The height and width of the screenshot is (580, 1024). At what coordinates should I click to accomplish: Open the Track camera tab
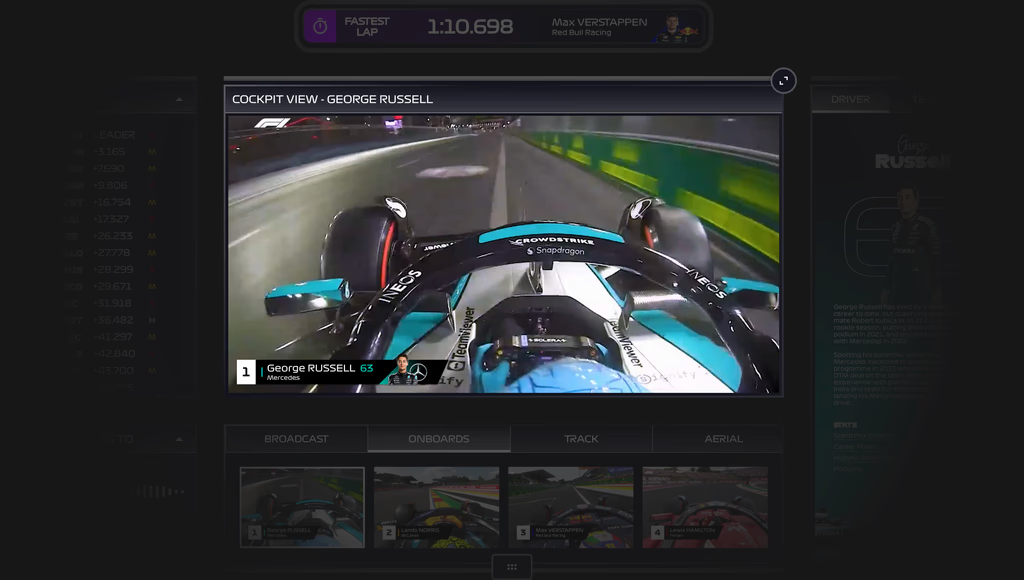[581, 439]
